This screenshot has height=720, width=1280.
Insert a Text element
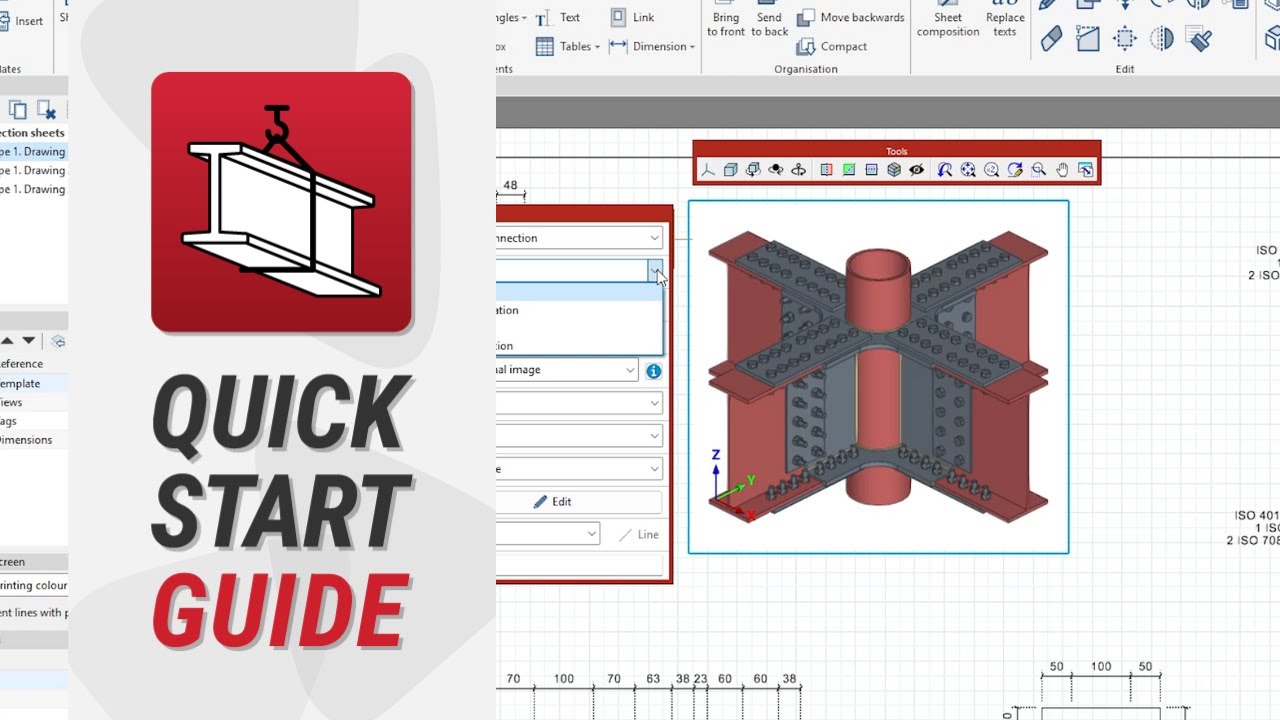click(x=558, y=17)
